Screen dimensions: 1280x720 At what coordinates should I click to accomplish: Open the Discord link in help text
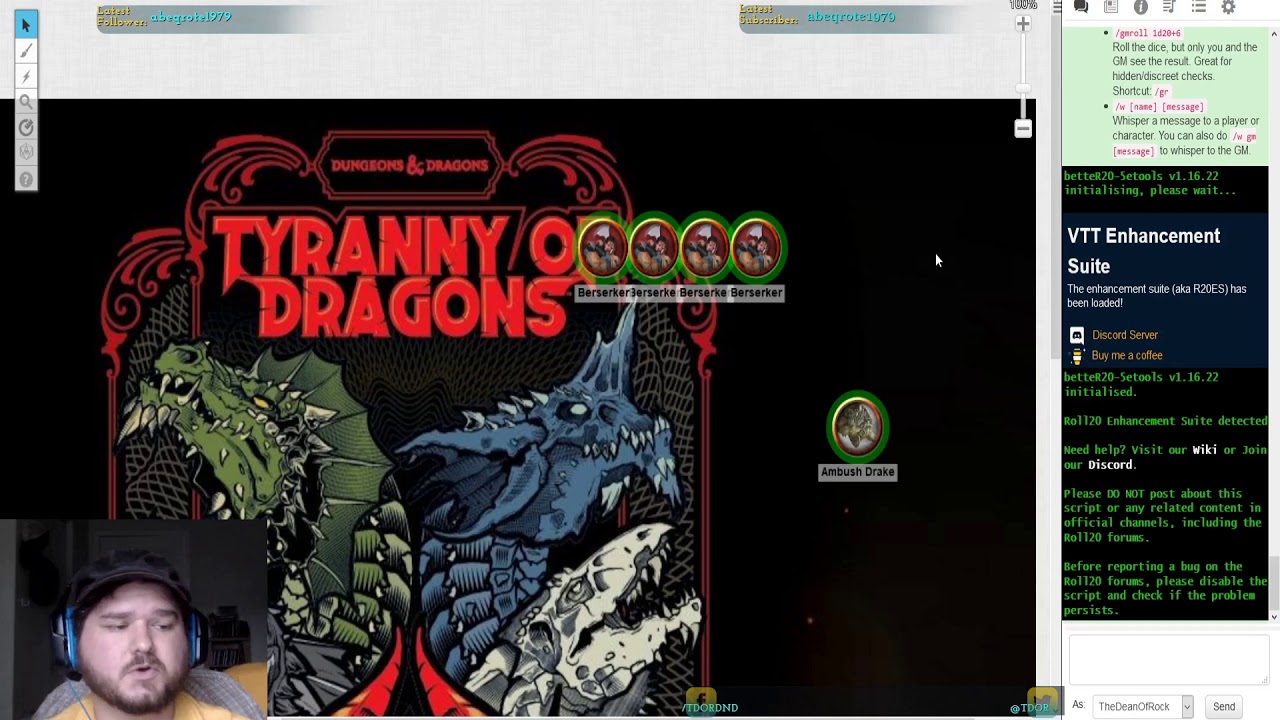[1110, 465]
